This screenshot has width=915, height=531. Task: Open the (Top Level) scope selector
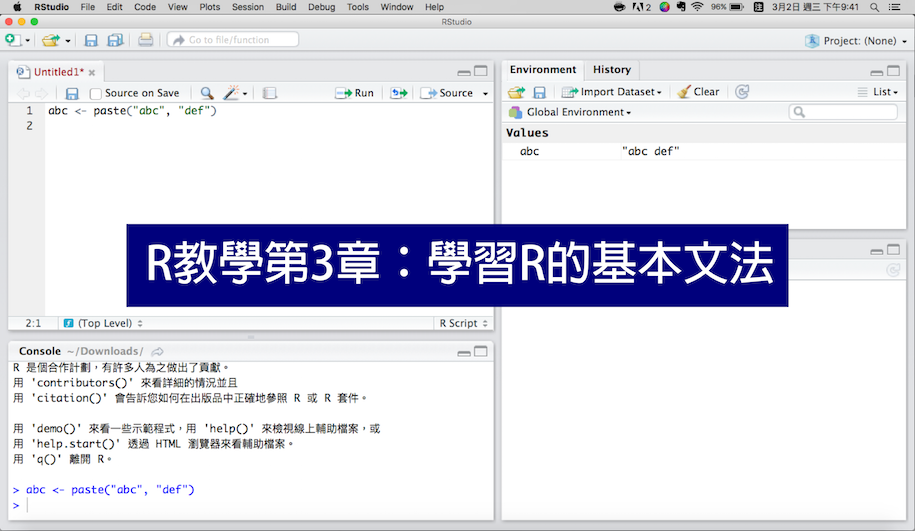103,323
